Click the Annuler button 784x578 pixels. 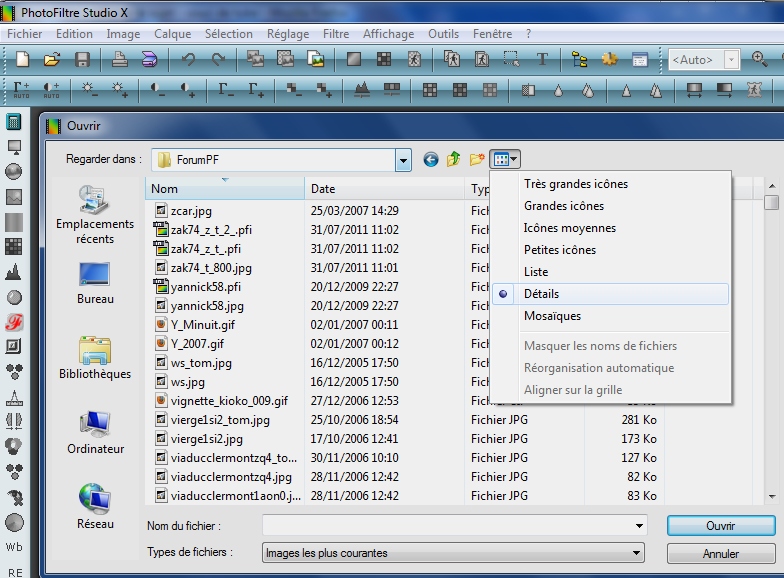tap(721, 554)
